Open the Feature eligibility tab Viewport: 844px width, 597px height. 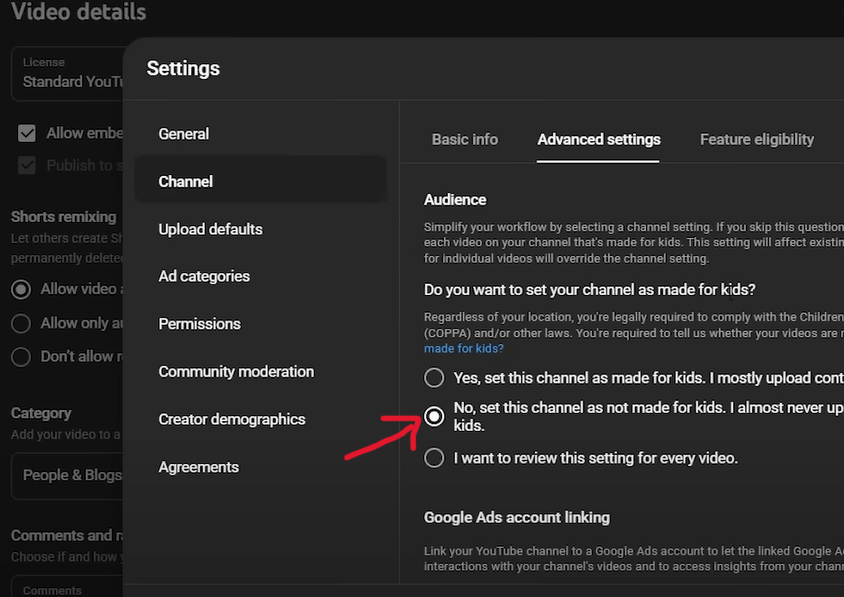point(757,139)
